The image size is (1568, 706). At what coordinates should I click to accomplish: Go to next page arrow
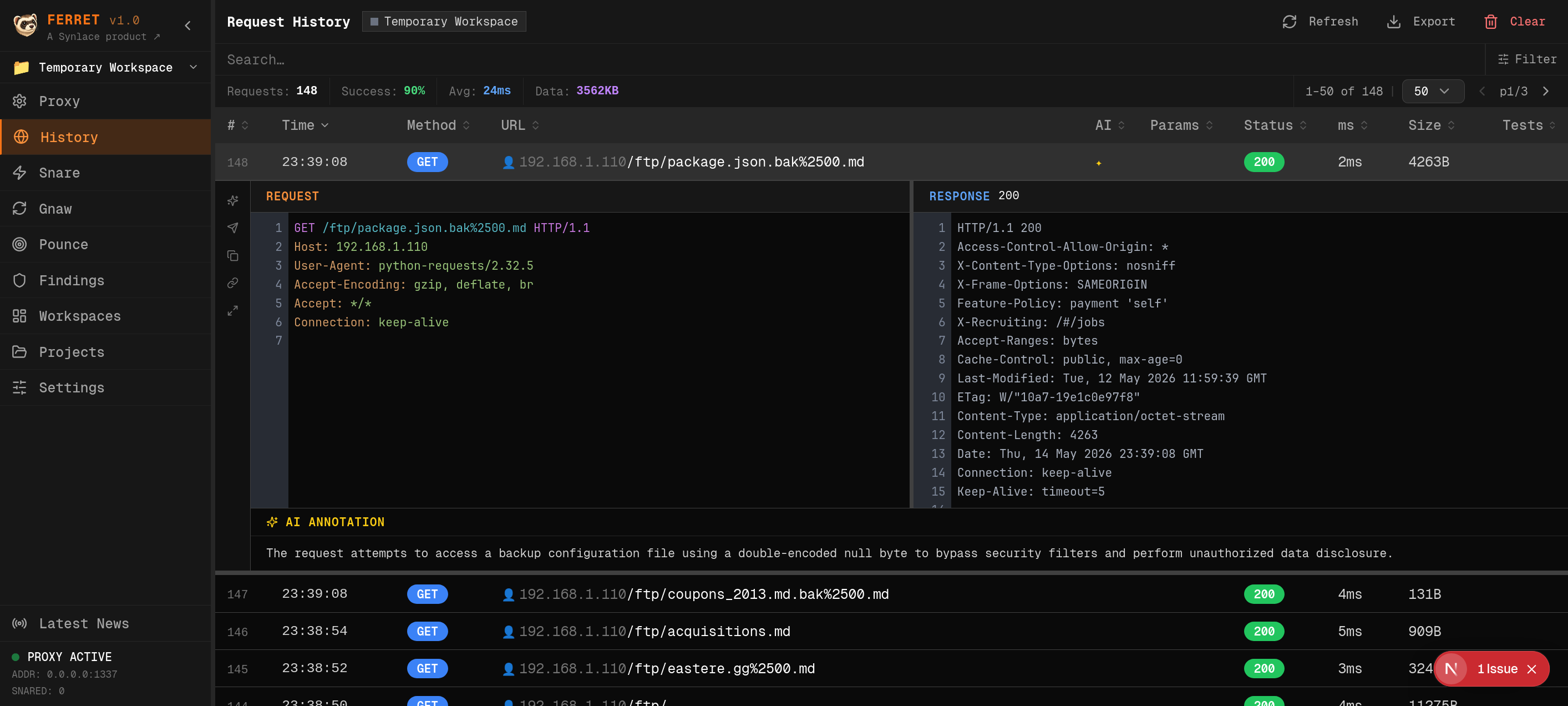click(1545, 92)
